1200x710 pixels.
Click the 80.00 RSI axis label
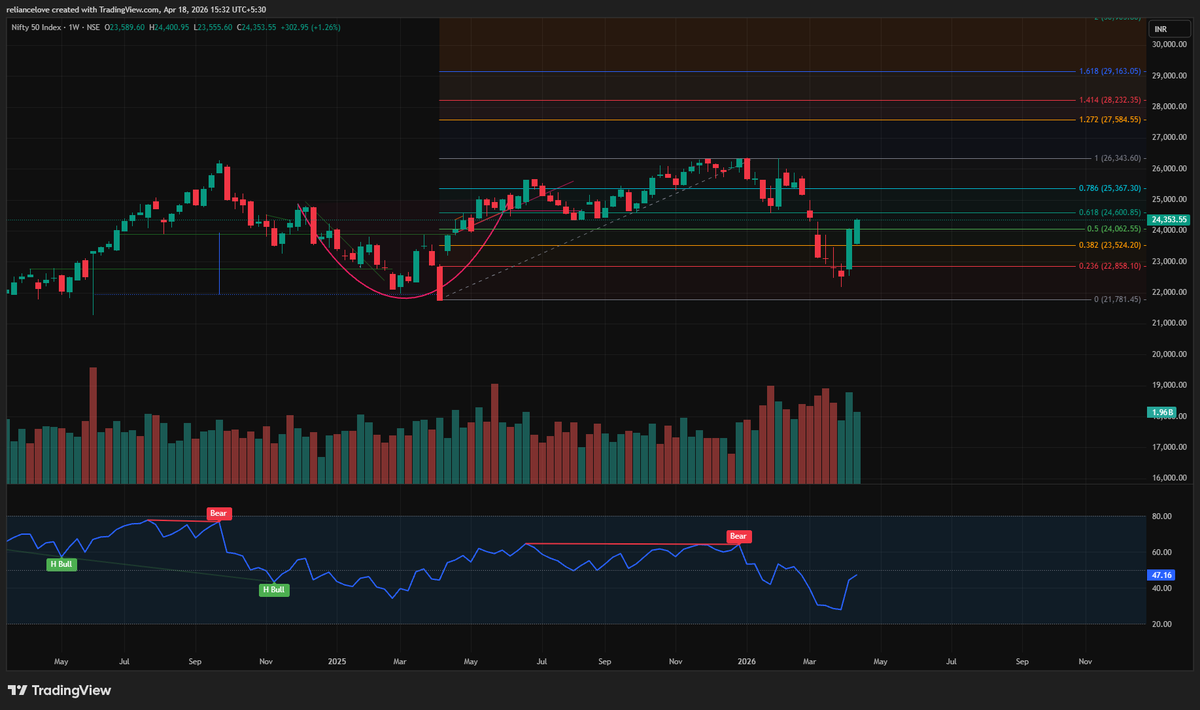pyautogui.click(x=1161, y=516)
